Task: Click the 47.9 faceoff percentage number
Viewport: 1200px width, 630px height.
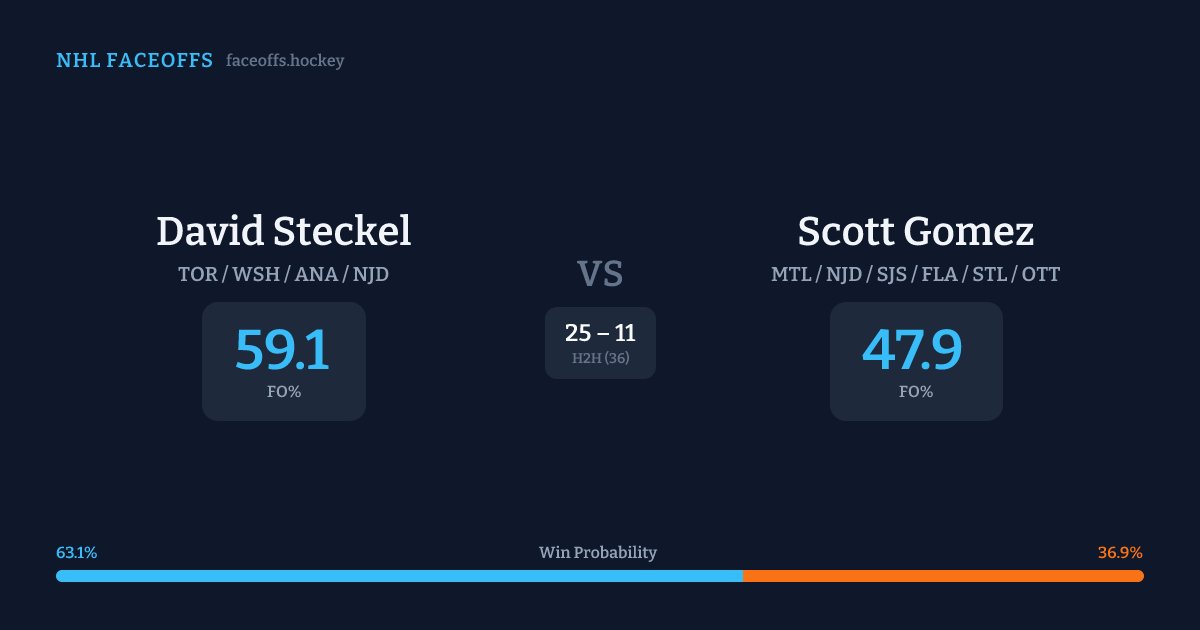Action: (x=912, y=350)
